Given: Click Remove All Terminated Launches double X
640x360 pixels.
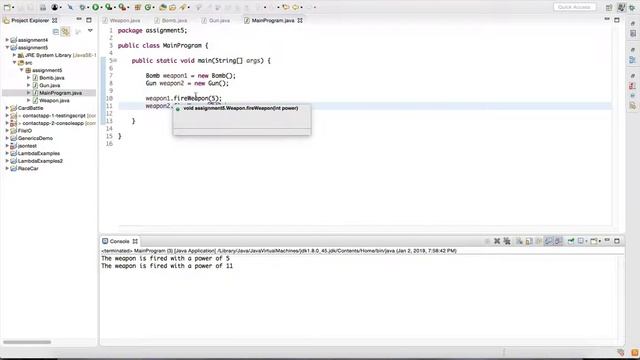Looking at the screenshot, I should tap(507, 241).
